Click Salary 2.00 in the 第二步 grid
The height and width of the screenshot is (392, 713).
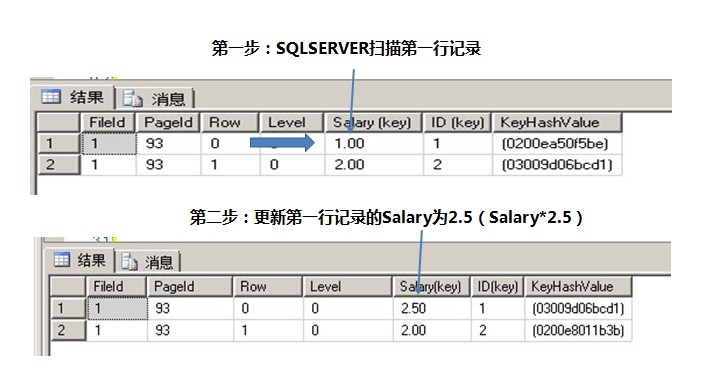(432, 330)
